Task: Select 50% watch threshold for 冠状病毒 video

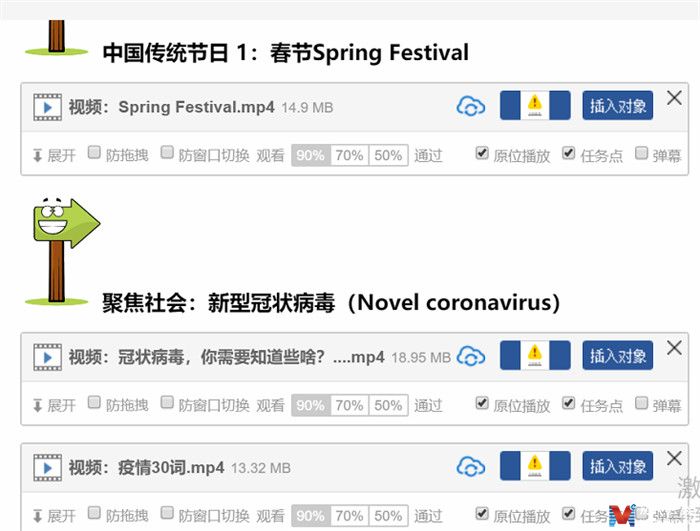Action: 388,406
